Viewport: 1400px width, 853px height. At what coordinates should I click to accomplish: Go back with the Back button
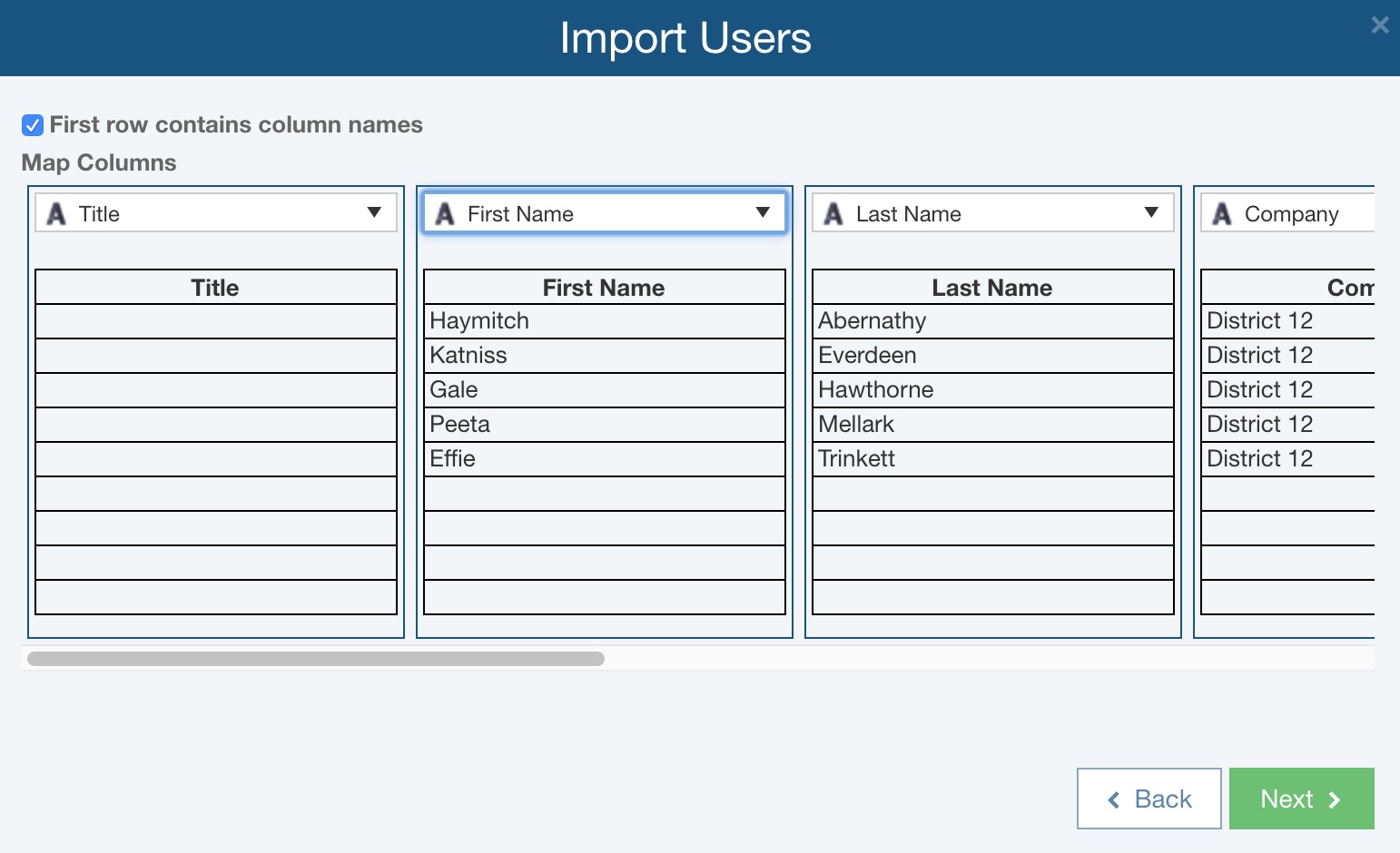tap(1149, 799)
